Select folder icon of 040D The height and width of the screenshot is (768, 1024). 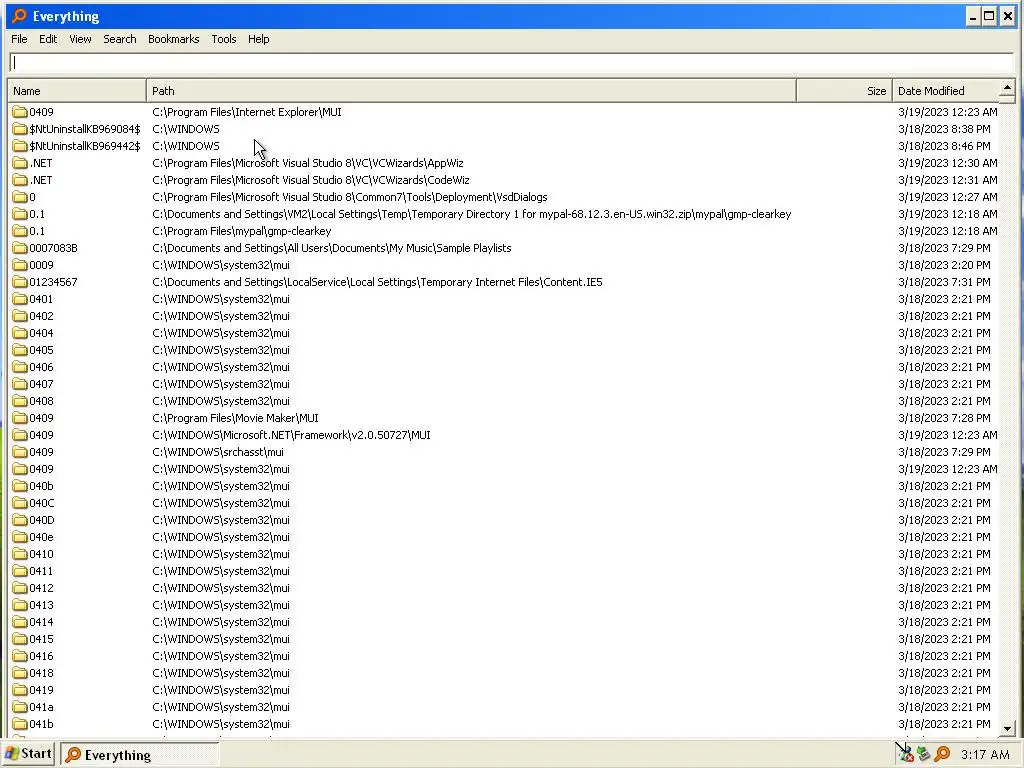(x=20, y=519)
